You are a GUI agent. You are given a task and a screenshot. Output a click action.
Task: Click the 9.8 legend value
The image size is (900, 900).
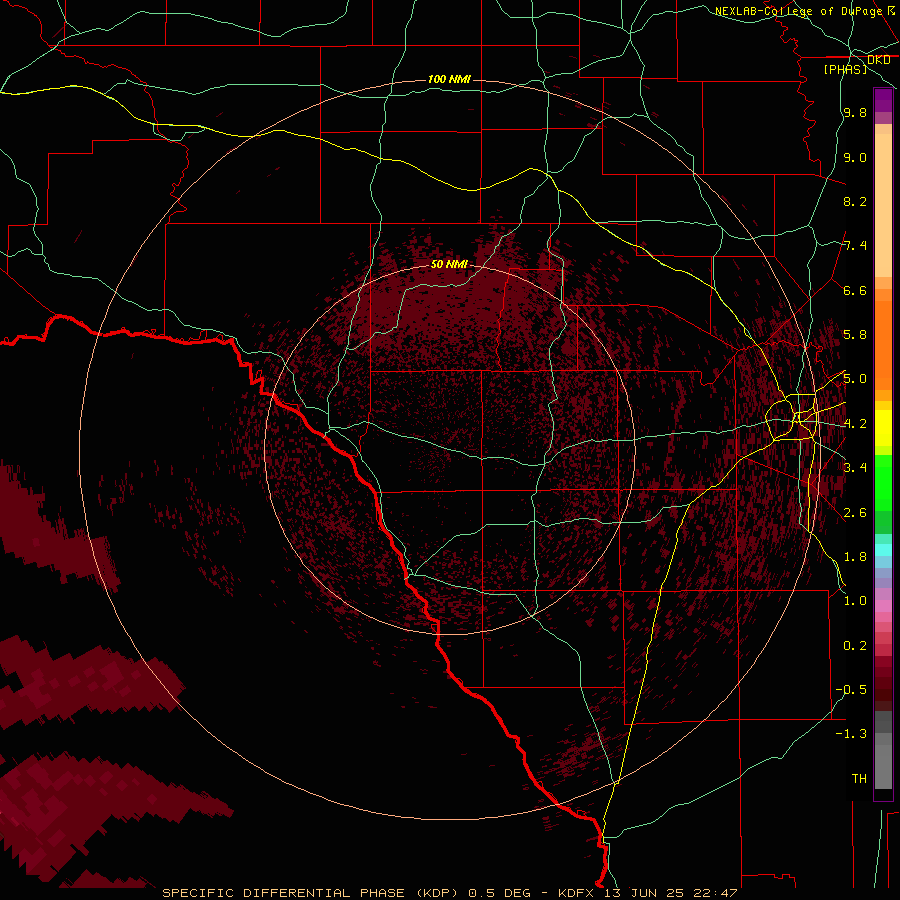[855, 112]
